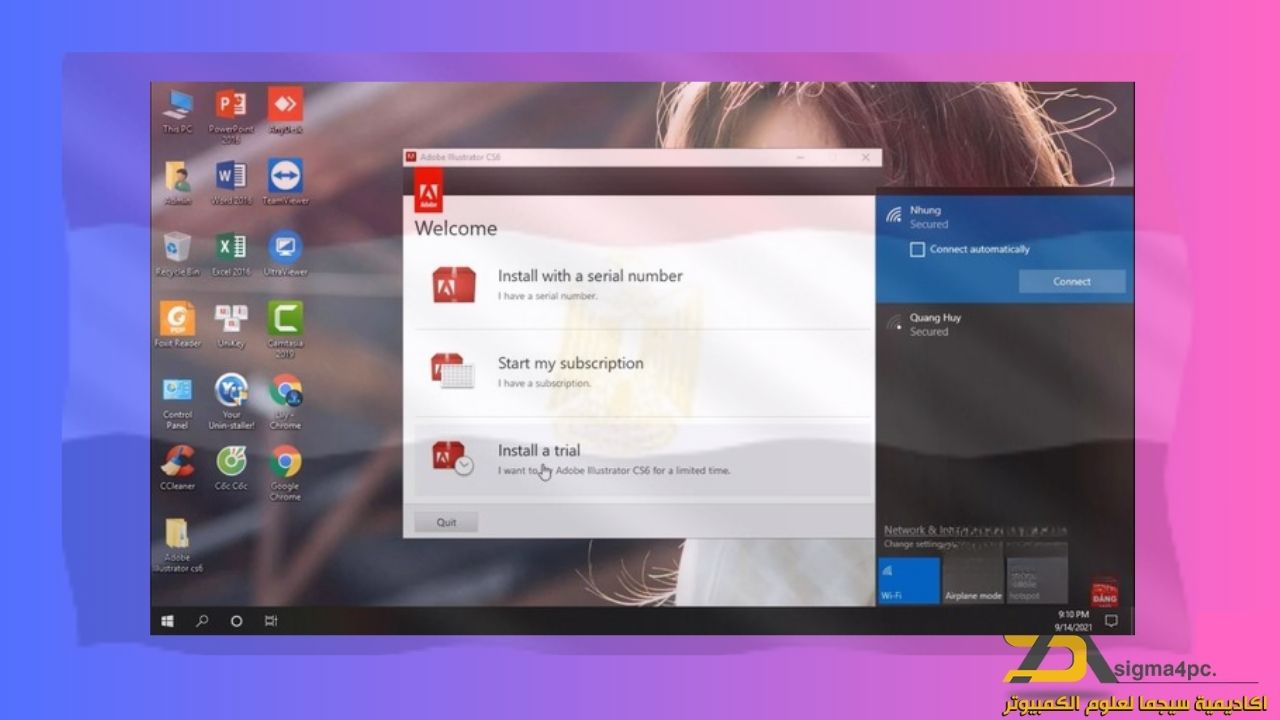Open the This PC desktop icon

pos(178,110)
